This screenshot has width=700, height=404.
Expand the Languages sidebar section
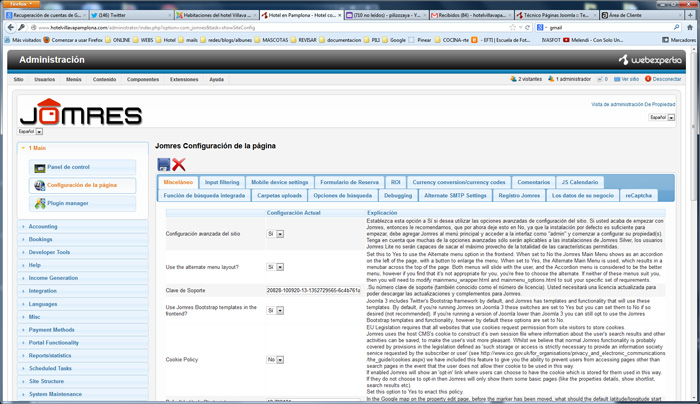coord(83,304)
